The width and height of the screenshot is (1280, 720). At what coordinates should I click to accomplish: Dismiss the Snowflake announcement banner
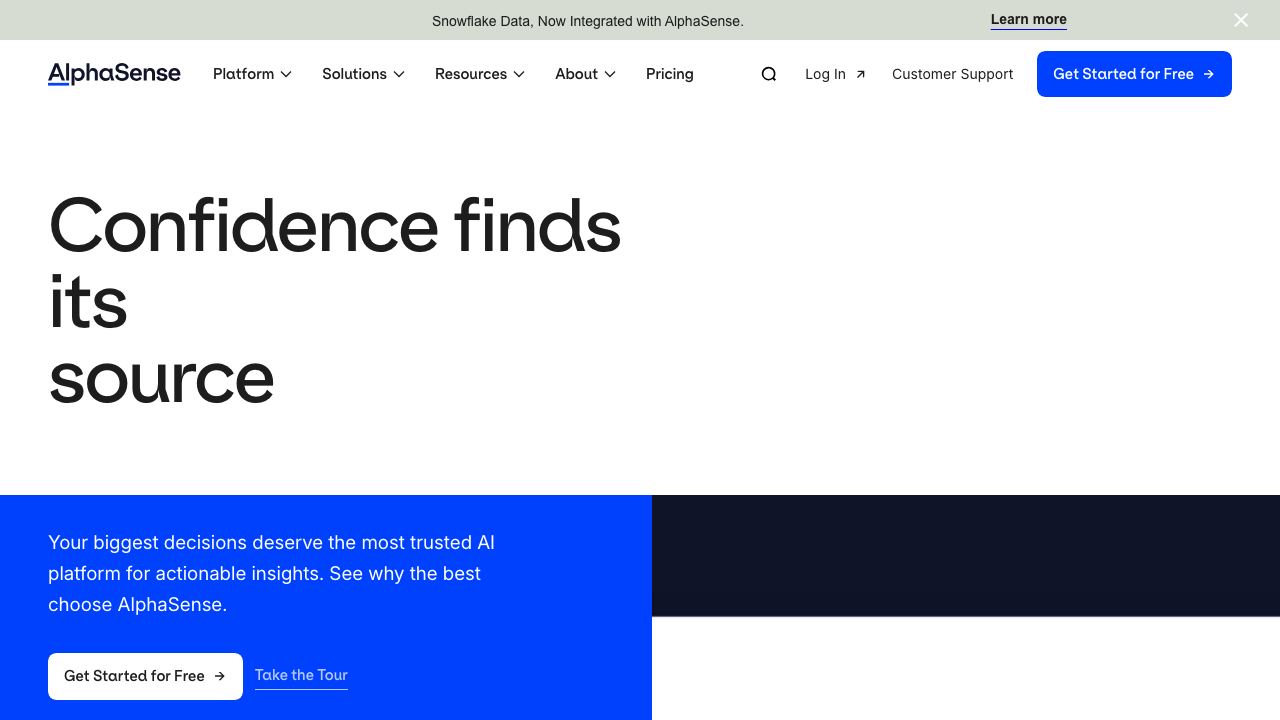pos(1241,20)
